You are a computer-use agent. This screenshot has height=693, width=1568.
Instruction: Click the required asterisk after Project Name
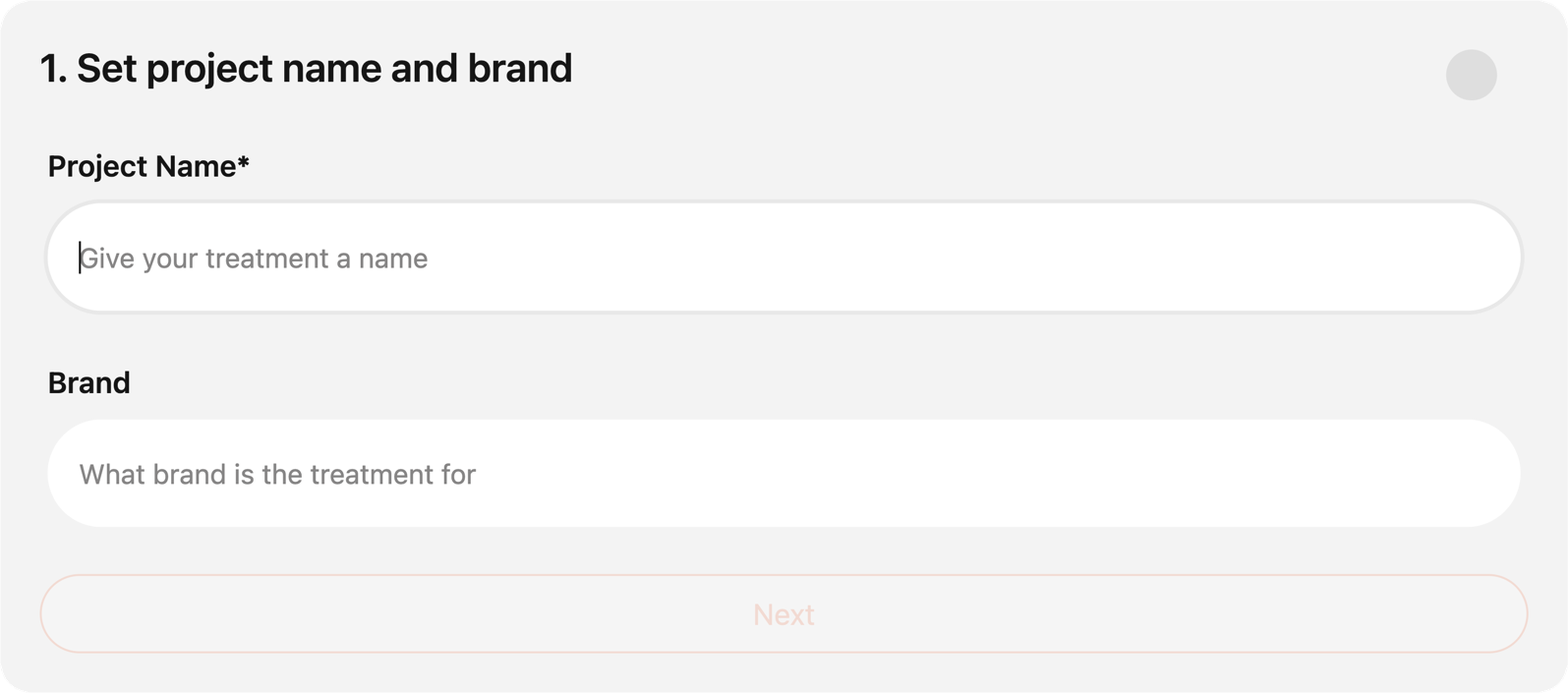point(243,163)
